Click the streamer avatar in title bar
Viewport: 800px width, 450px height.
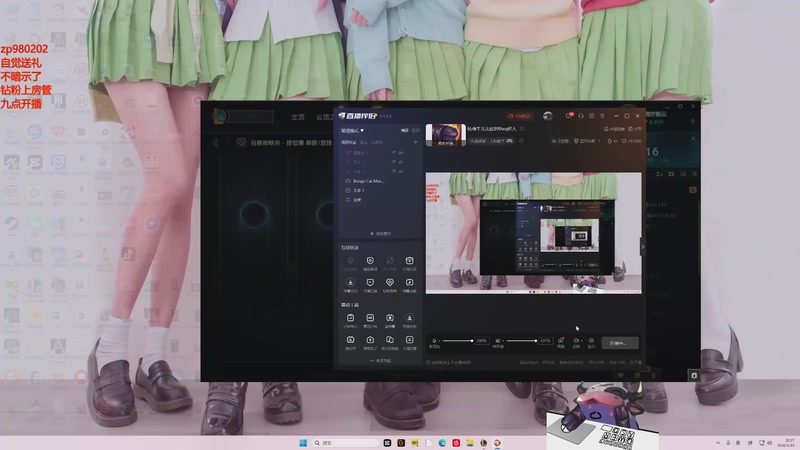547,116
